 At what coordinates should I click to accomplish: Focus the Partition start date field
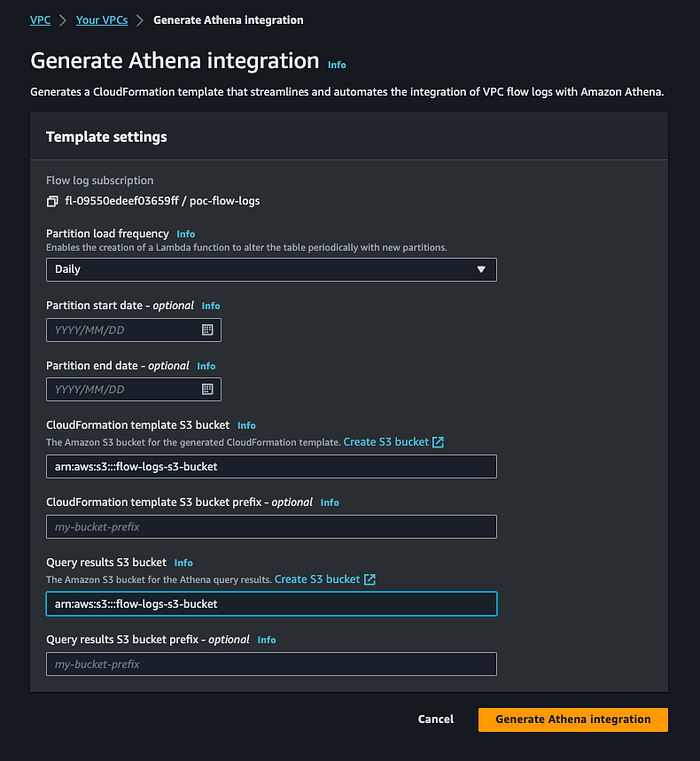133,330
